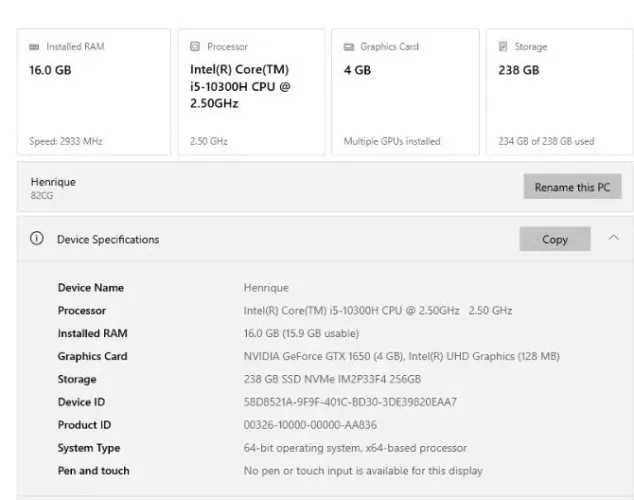Click the Rename this PC button
This screenshot has width=634, height=500.
[x=572, y=186]
